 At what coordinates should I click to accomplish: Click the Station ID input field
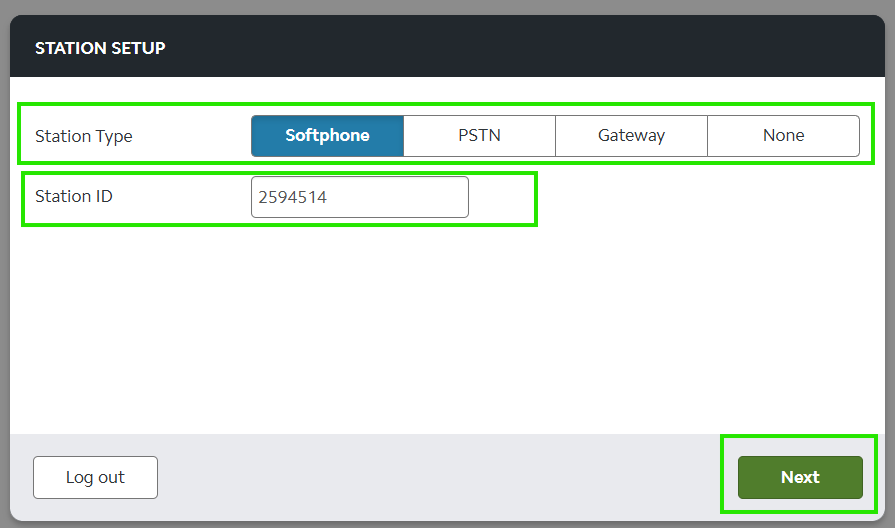(x=359, y=197)
